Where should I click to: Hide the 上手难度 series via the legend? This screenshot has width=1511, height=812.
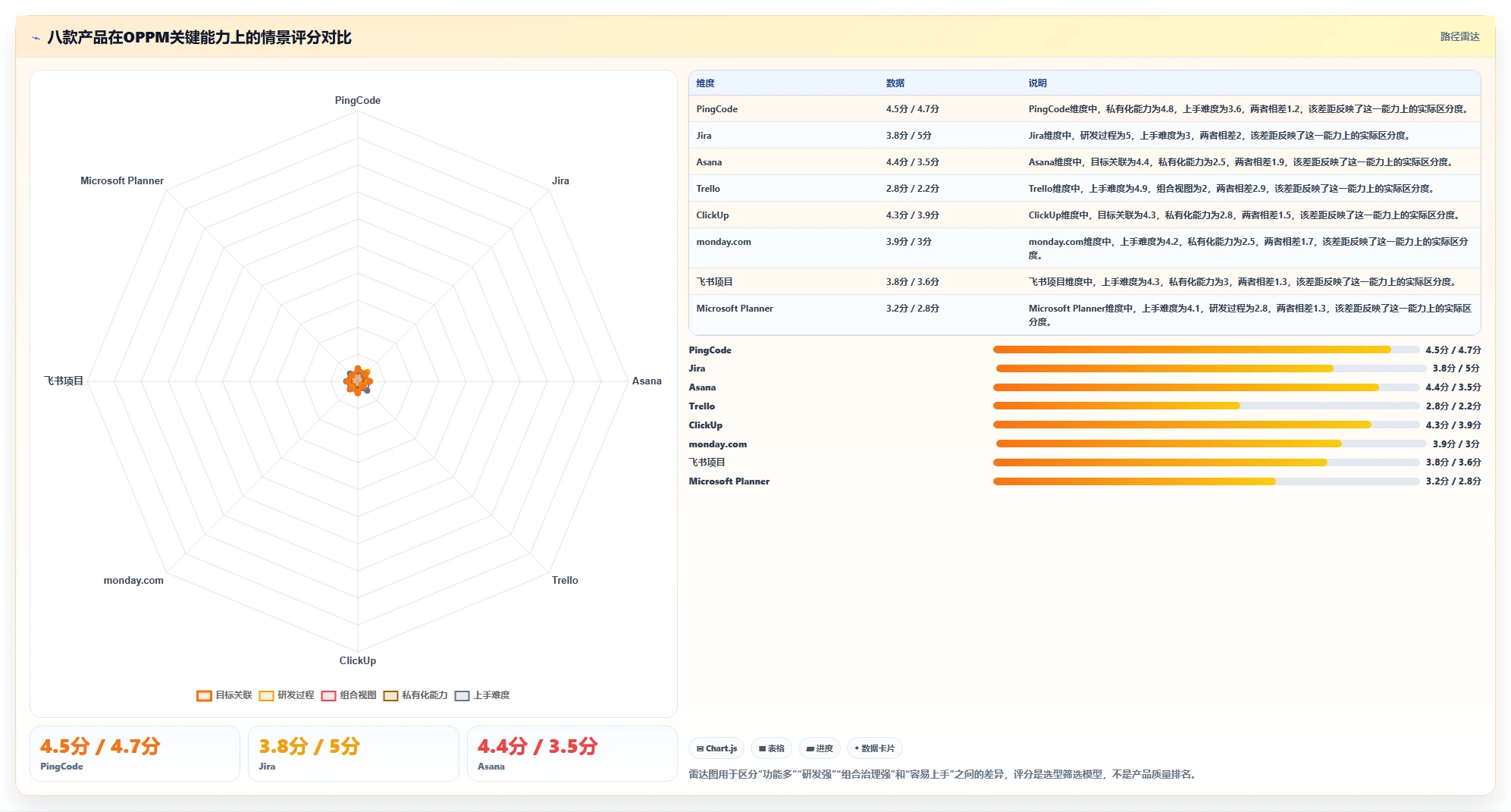[482, 695]
